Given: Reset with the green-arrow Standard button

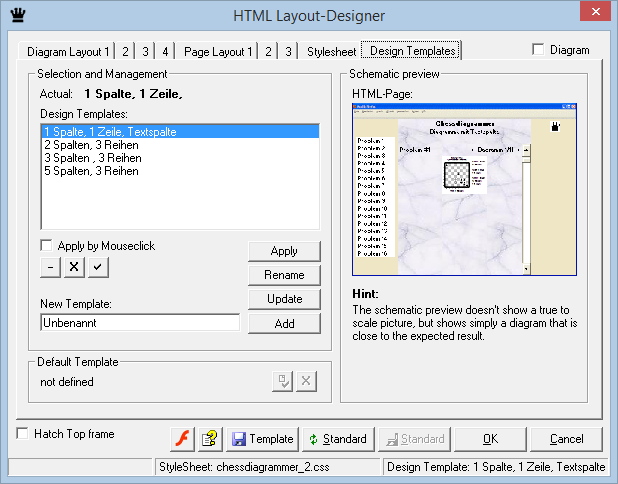Looking at the screenshot, I should [x=337, y=439].
